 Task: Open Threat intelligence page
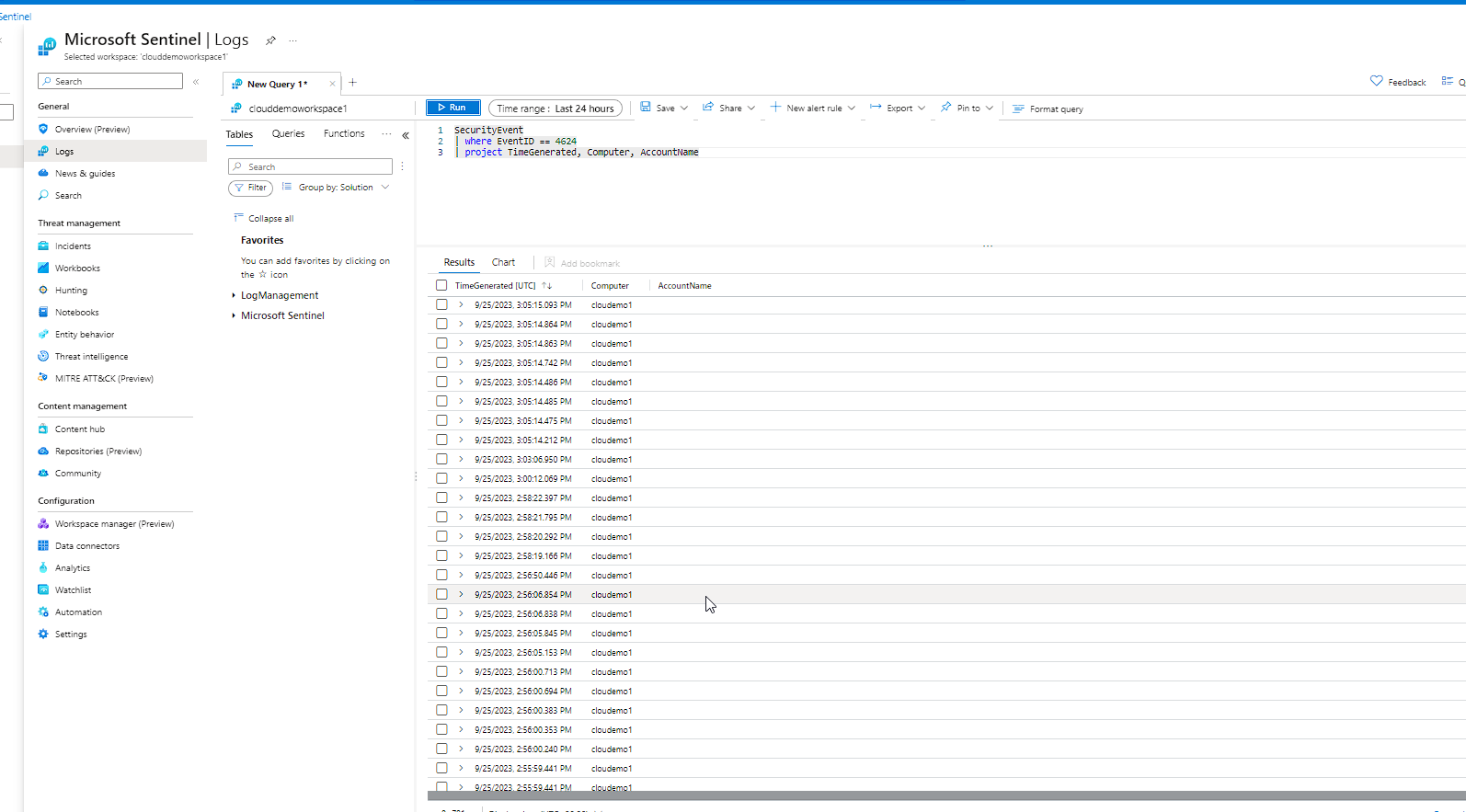[x=91, y=357]
